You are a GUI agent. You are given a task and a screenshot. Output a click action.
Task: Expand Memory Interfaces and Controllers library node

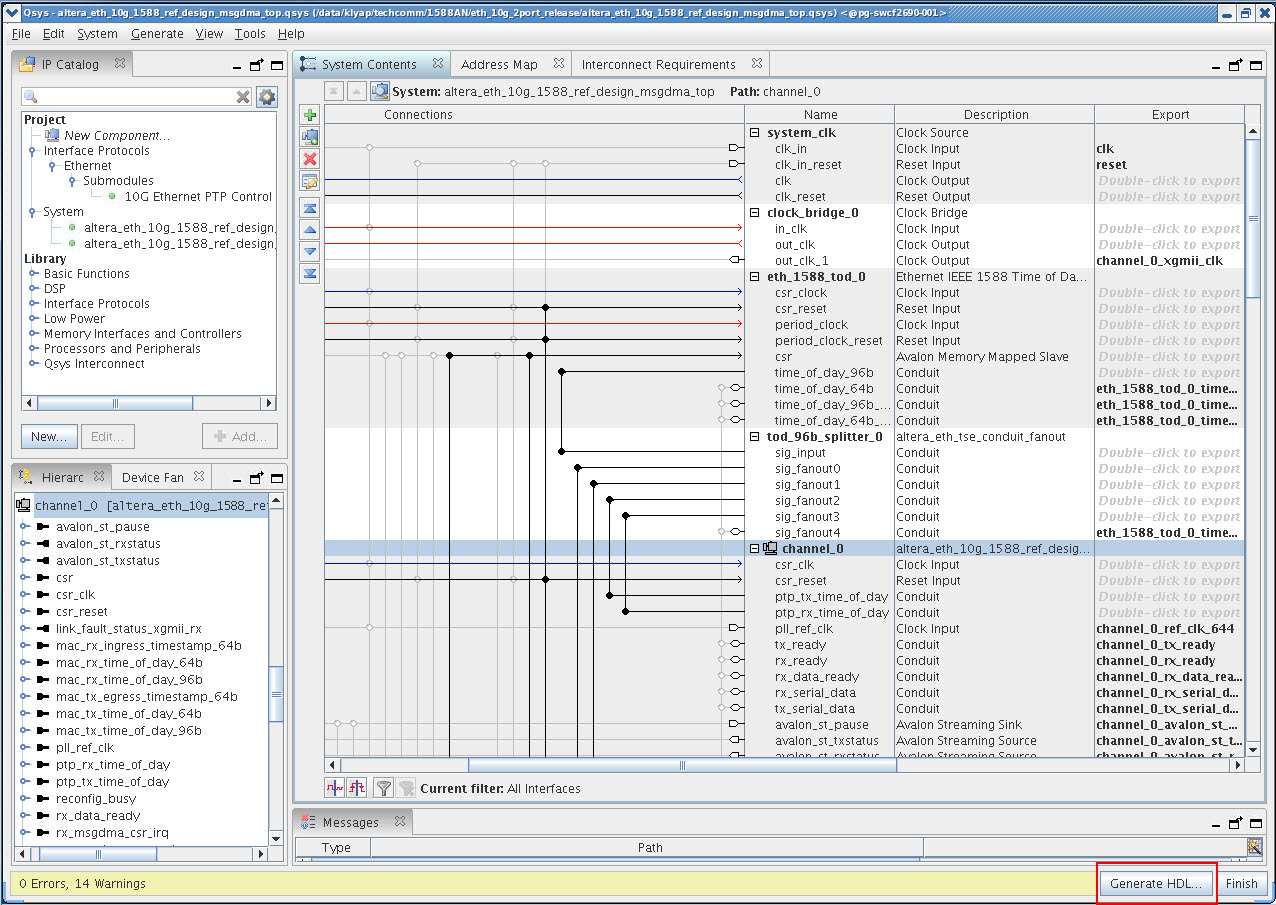tap(34, 334)
